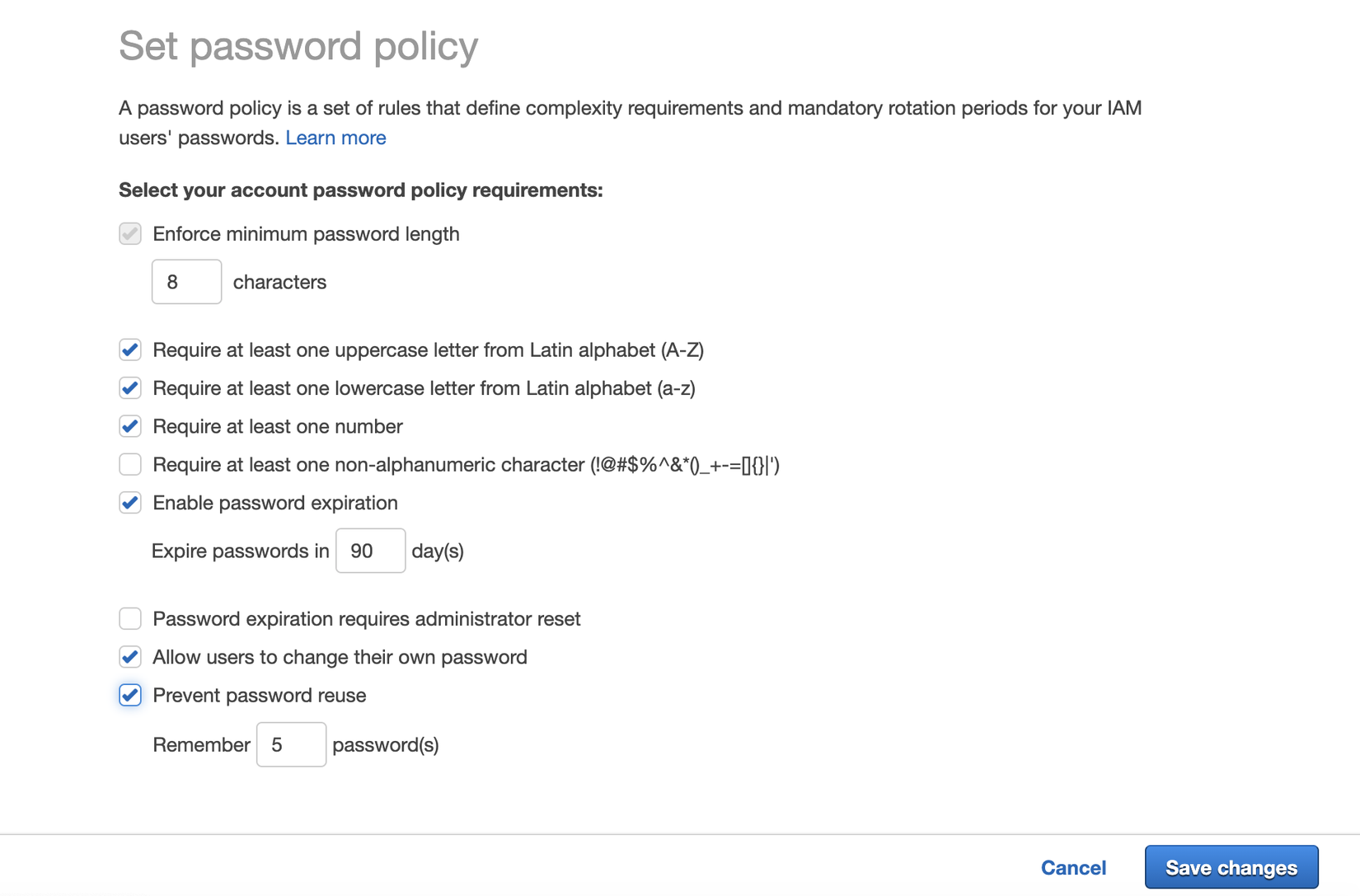Click 'Allow users to change their own password' text

point(340,657)
